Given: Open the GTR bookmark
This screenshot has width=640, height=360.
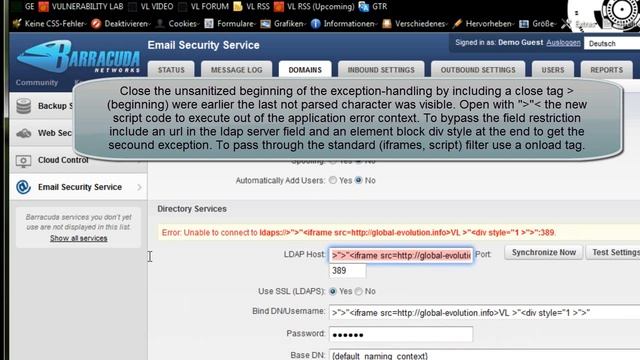Looking at the screenshot, I should (373, 7).
